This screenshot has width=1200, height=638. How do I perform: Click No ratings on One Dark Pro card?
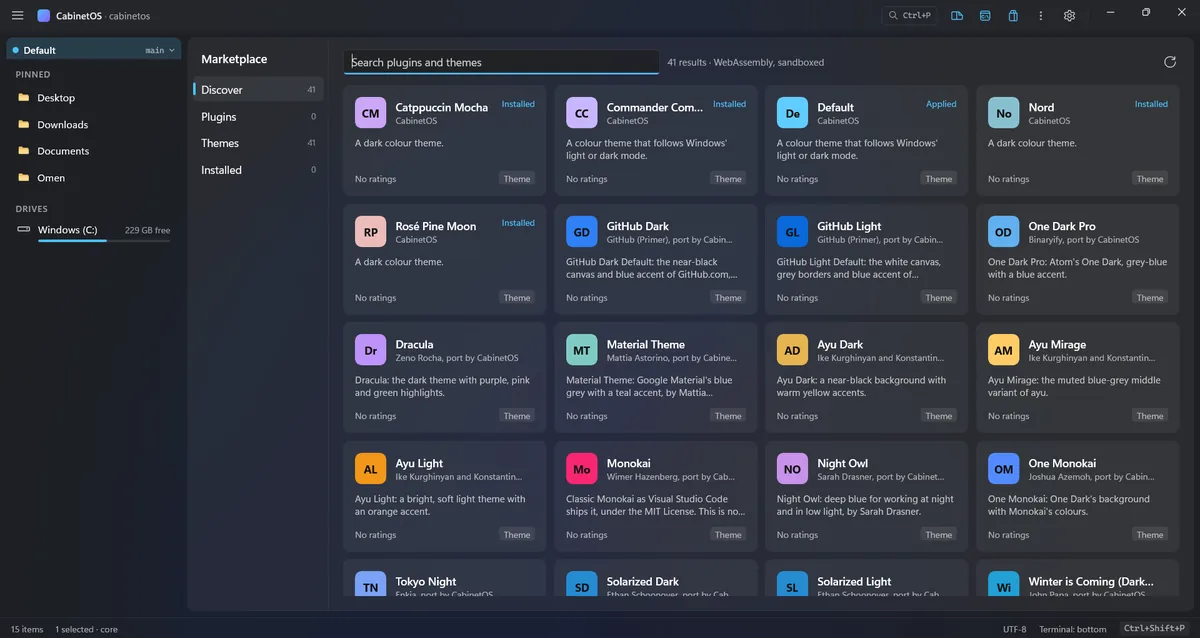(x=1008, y=298)
